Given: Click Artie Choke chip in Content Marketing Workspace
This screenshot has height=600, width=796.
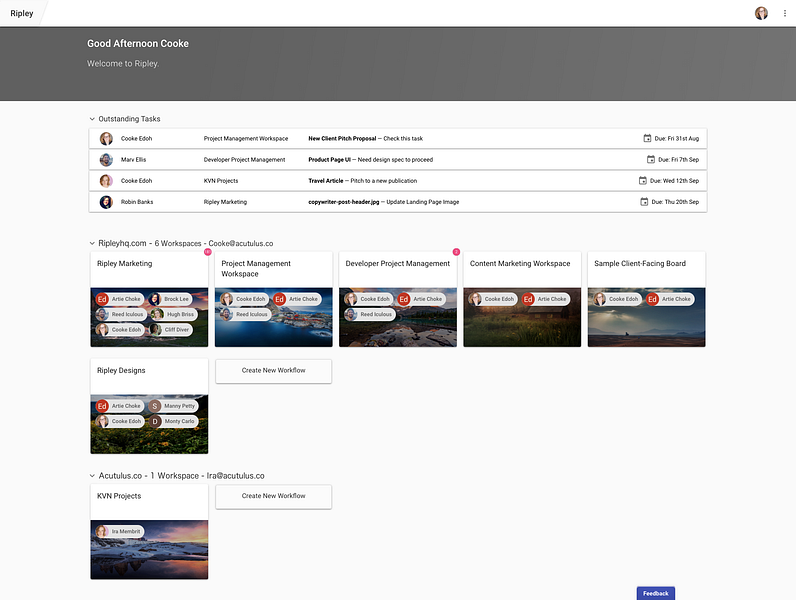Looking at the screenshot, I should tap(546, 299).
